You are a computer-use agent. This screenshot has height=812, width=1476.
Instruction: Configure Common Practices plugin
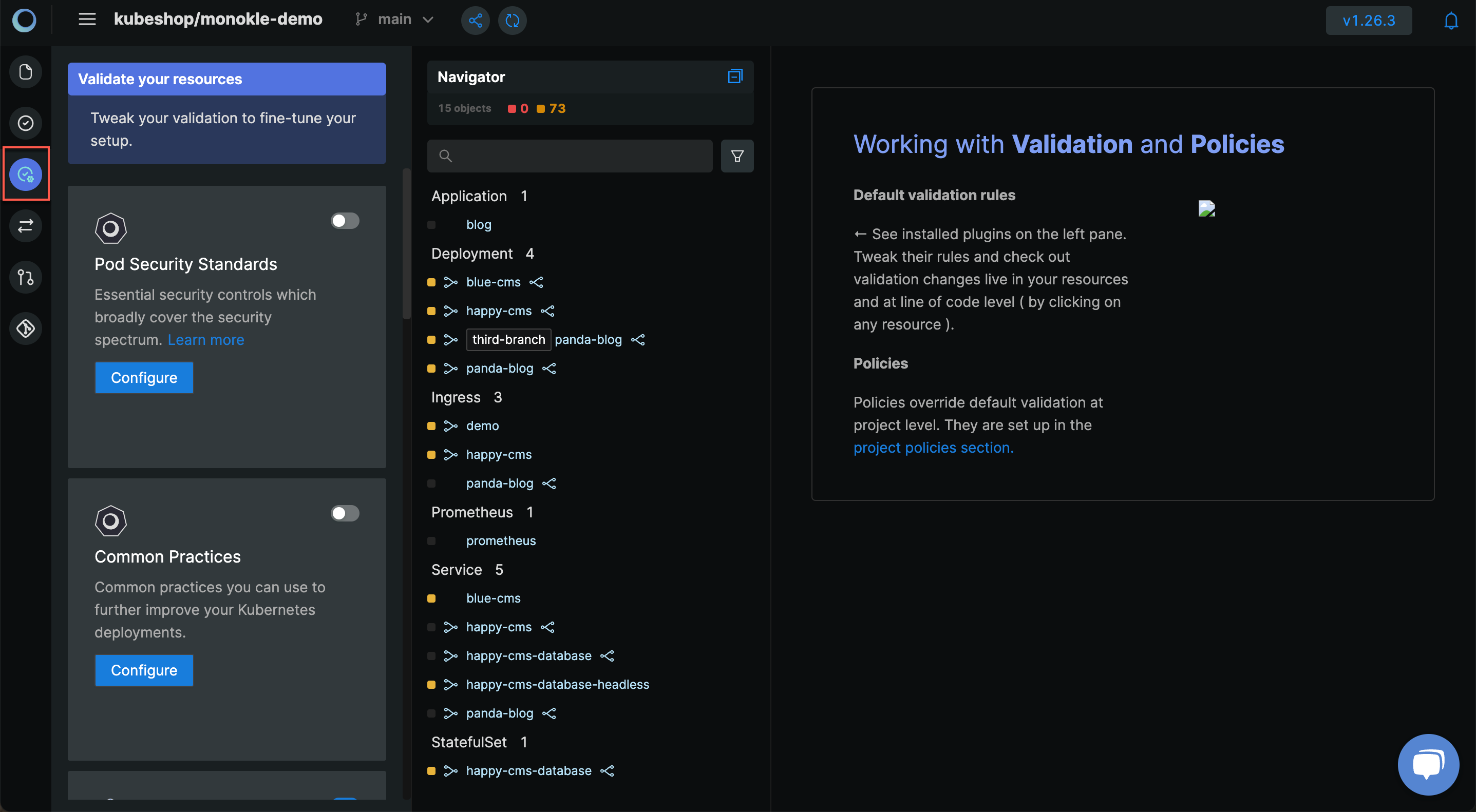pos(144,670)
